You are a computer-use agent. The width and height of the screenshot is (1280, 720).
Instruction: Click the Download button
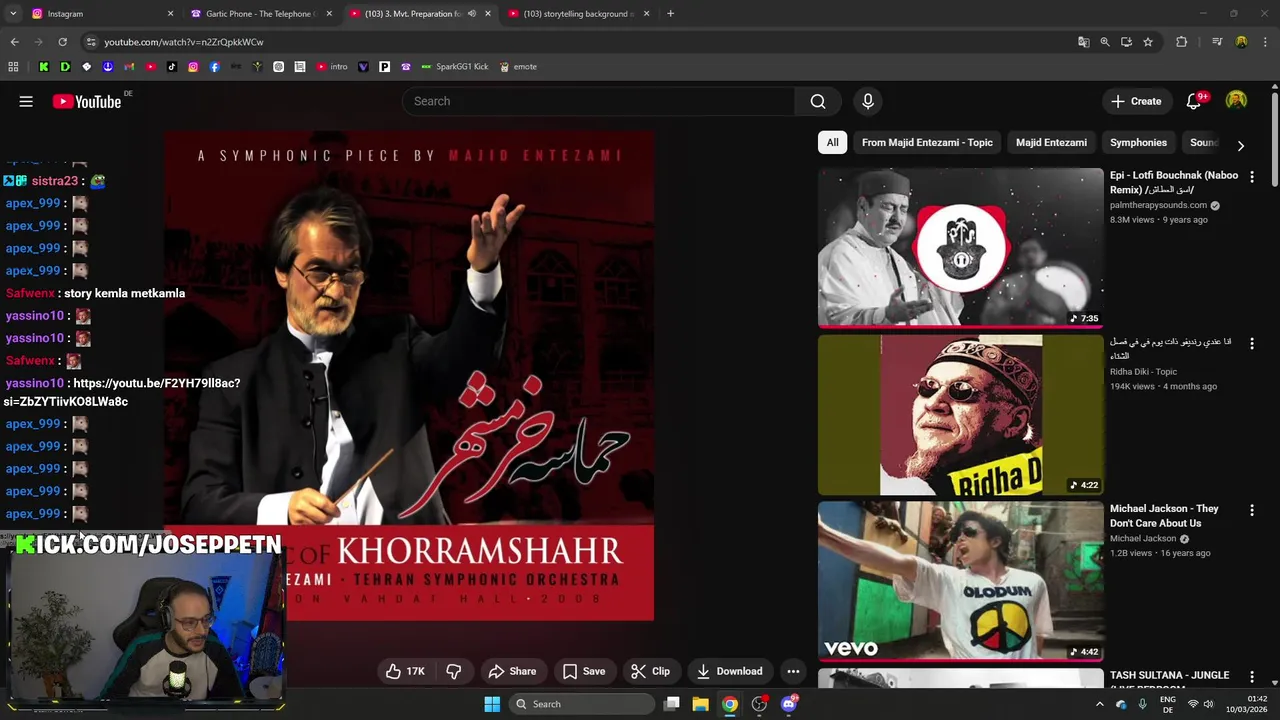point(730,672)
